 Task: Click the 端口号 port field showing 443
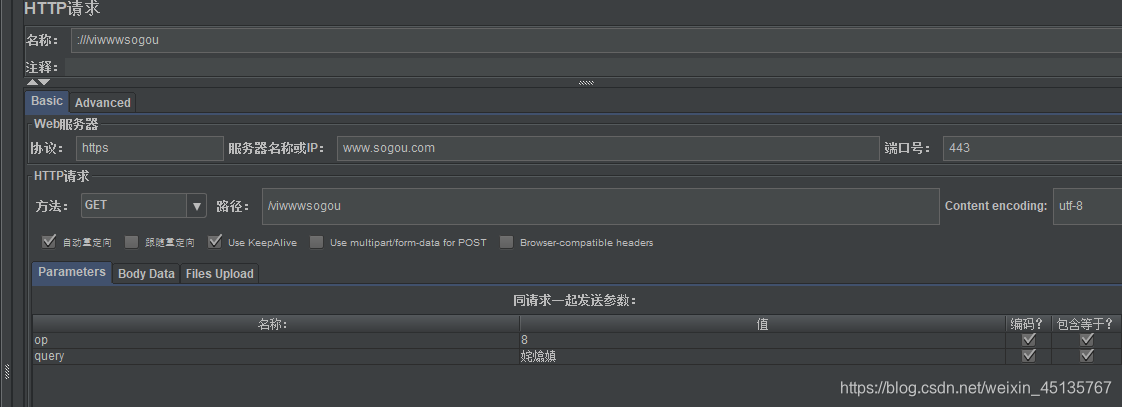tap(1032, 148)
